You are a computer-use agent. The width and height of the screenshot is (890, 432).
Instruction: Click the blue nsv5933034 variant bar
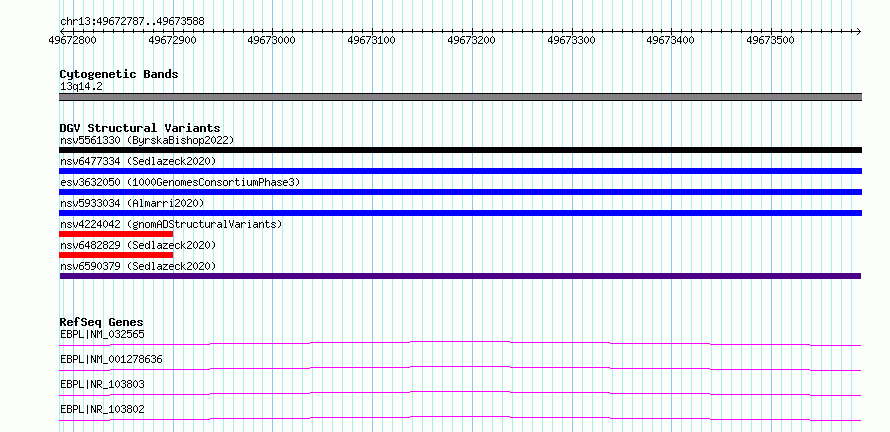(x=460, y=213)
